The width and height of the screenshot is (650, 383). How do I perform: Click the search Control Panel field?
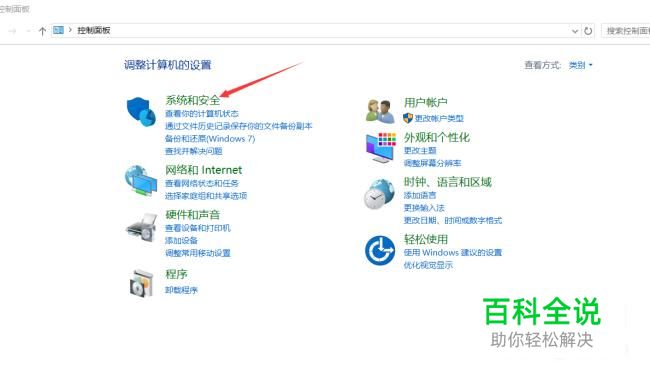(626, 31)
